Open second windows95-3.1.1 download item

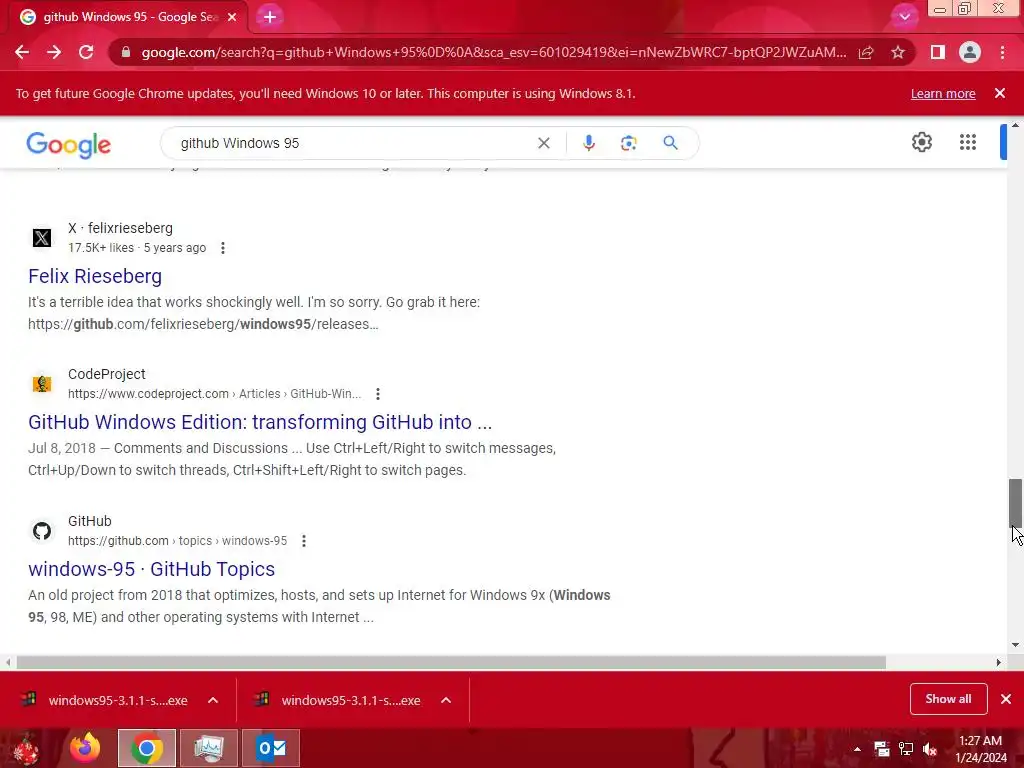point(339,700)
